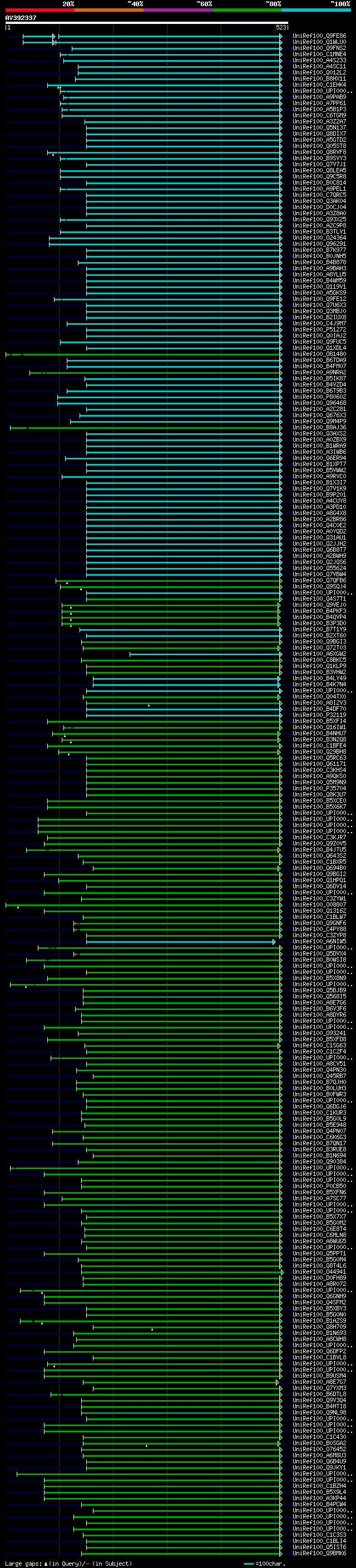Select hit UniRef100_O44941
356x1568 pixels.
point(319,1272)
